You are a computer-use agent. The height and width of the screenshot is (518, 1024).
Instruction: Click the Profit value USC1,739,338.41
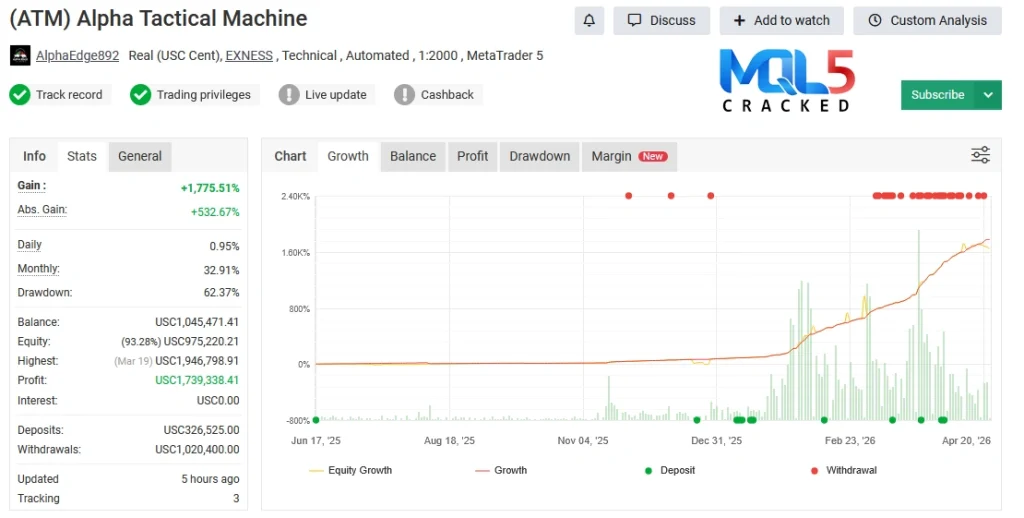pyautogui.click(x=197, y=380)
